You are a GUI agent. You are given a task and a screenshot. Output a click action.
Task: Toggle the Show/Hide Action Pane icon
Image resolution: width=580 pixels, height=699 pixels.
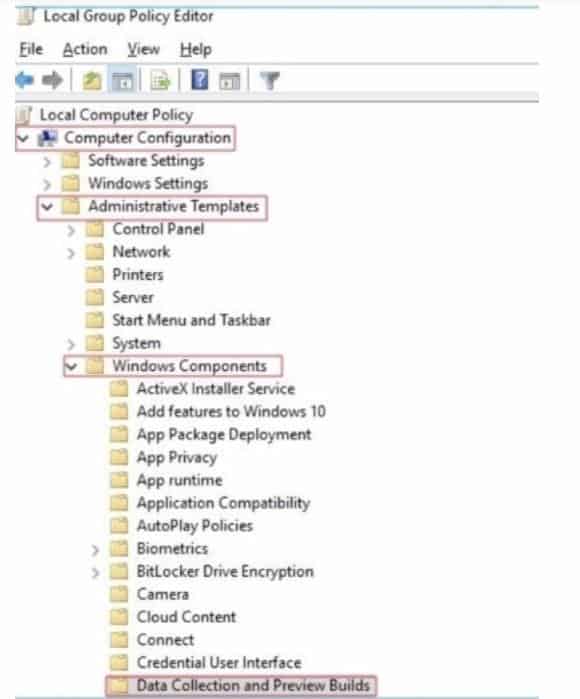tap(230, 81)
